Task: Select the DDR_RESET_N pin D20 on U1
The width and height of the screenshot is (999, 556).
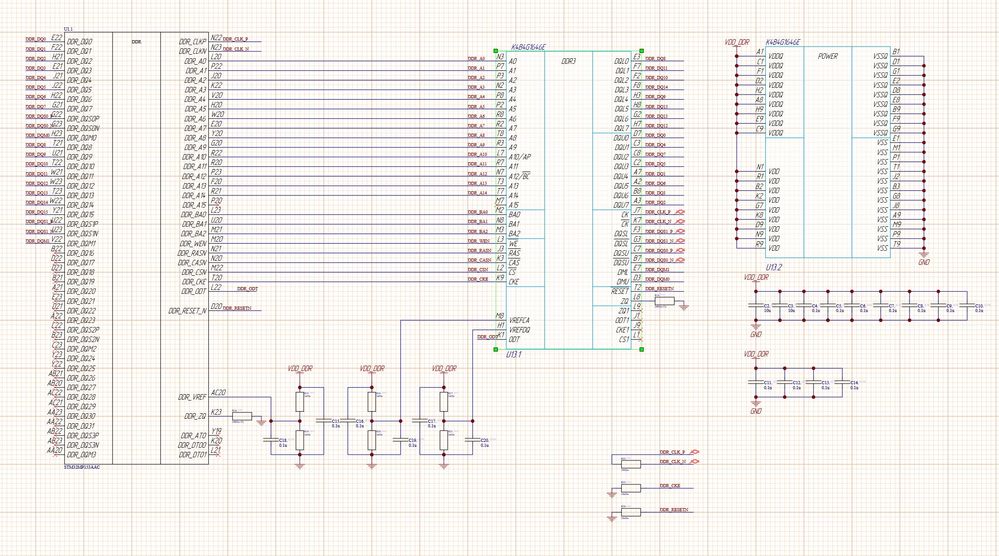Action: (x=217, y=306)
